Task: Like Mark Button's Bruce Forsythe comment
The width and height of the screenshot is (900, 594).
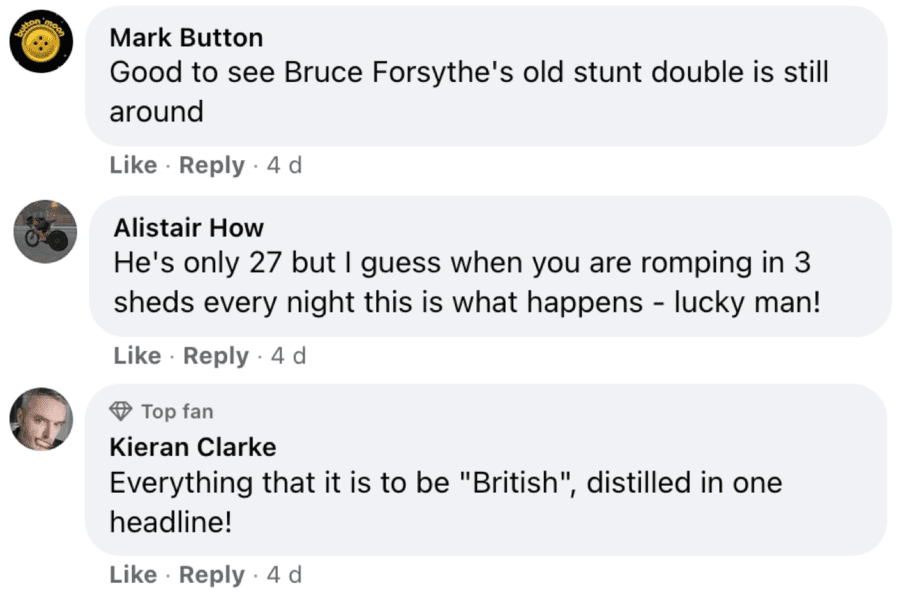Action: [134, 166]
